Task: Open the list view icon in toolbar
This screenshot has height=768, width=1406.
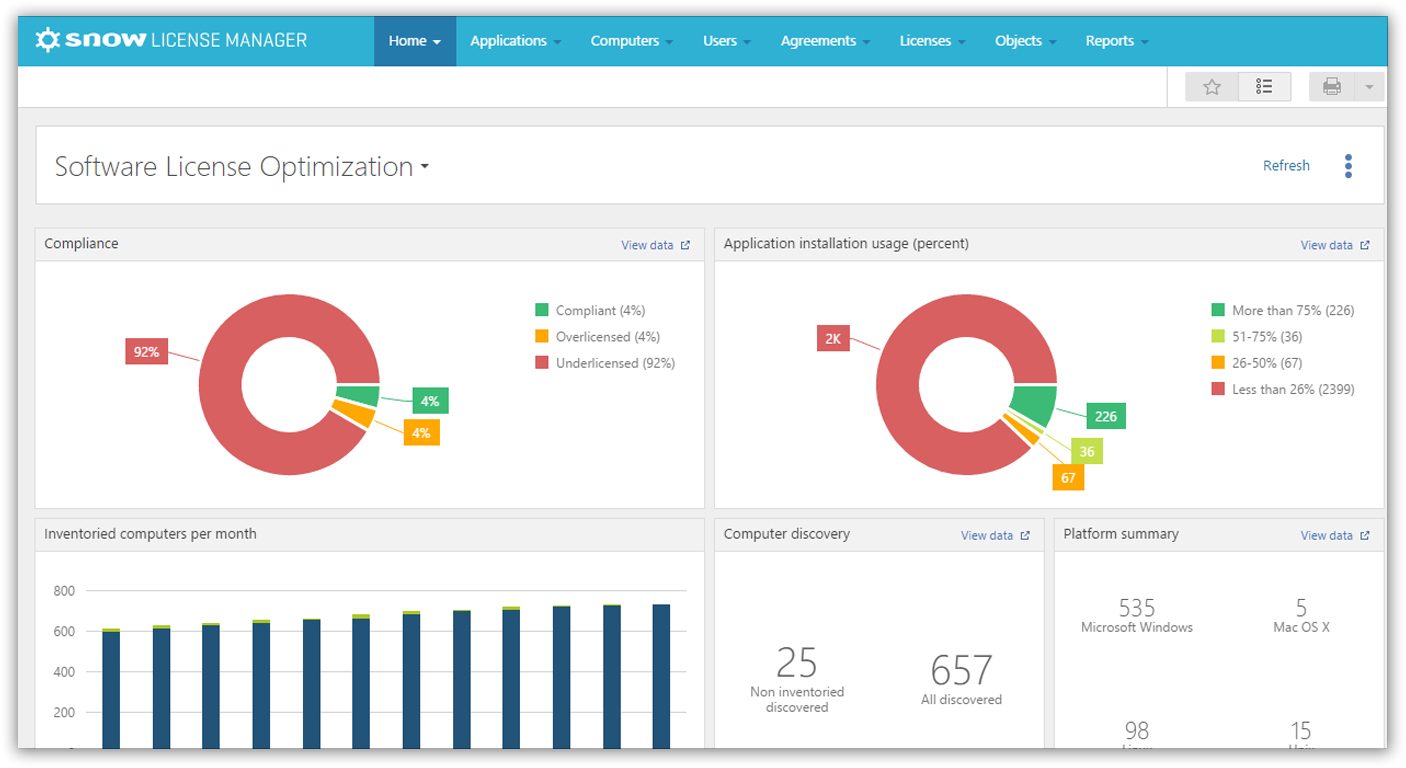Action: [x=1264, y=87]
